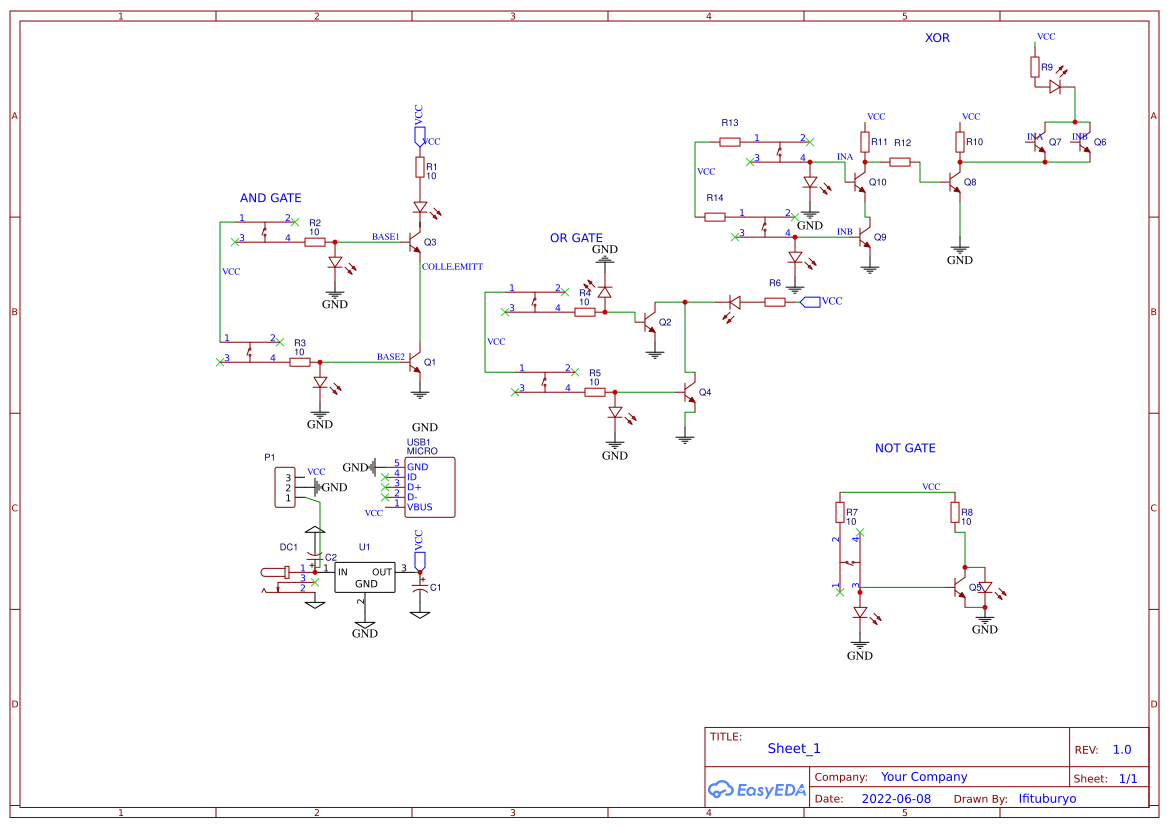Select transistor Q8 symbol
The image size is (1169, 828).
point(955,182)
